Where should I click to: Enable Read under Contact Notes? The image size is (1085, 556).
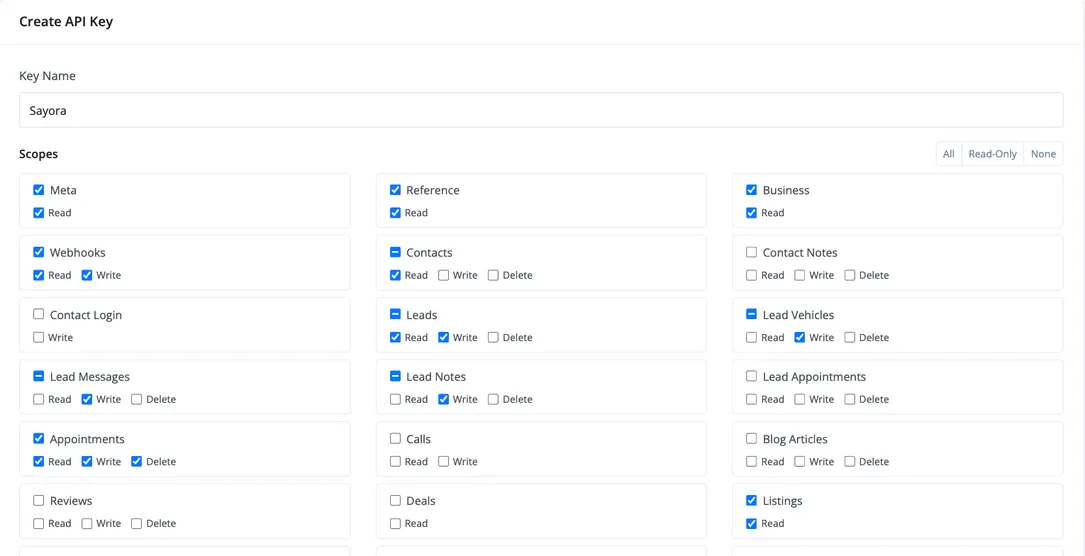[751, 275]
